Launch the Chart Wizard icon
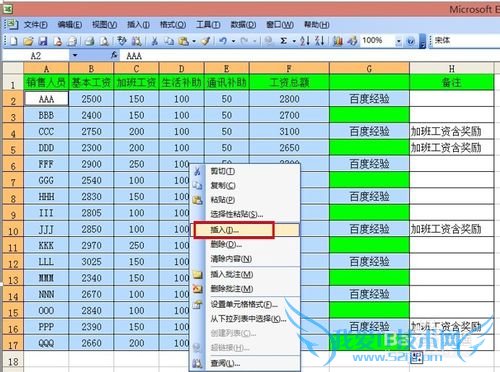The height and width of the screenshot is (372, 500). [x=337, y=41]
